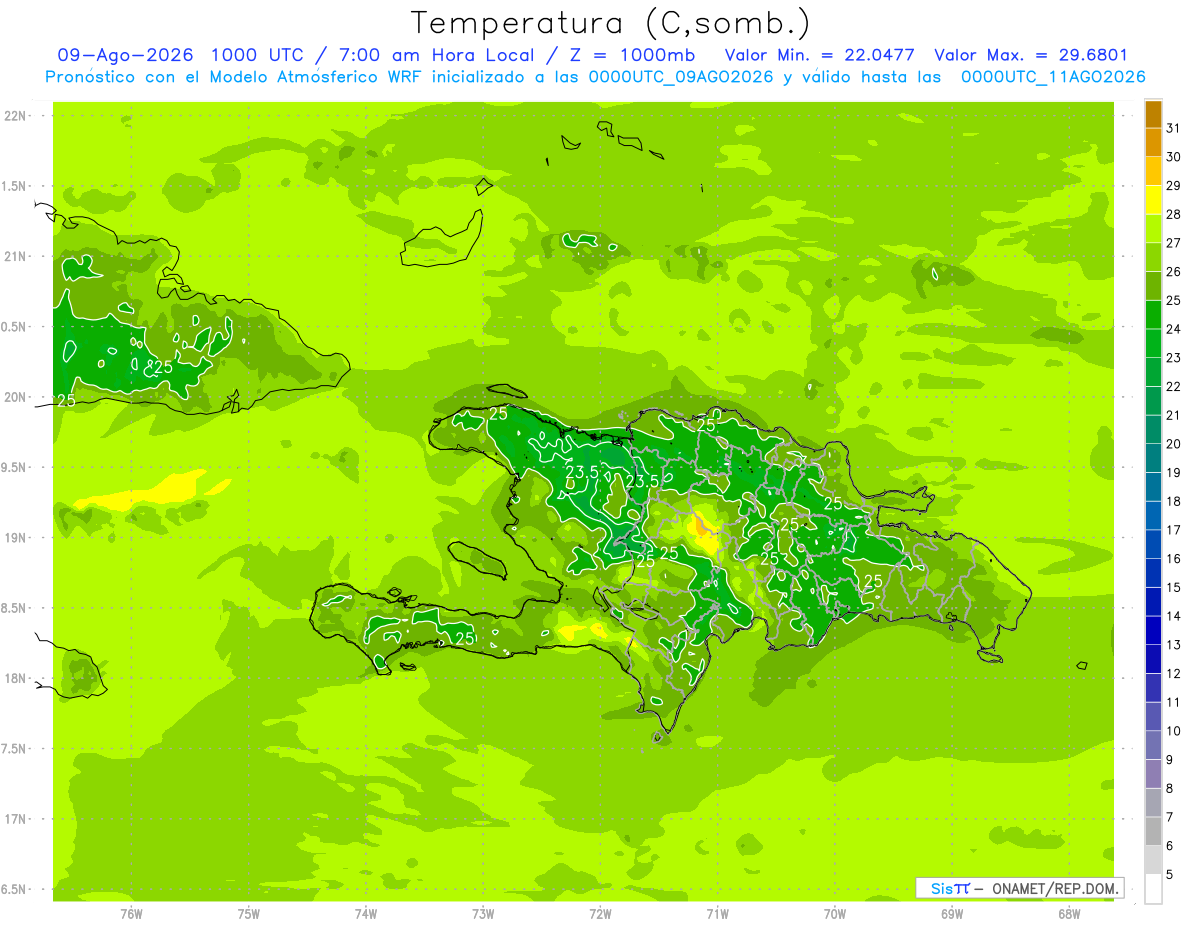The width and height of the screenshot is (1200, 927).
Task: Click colorbar label "10"
Action: pos(1173,731)
